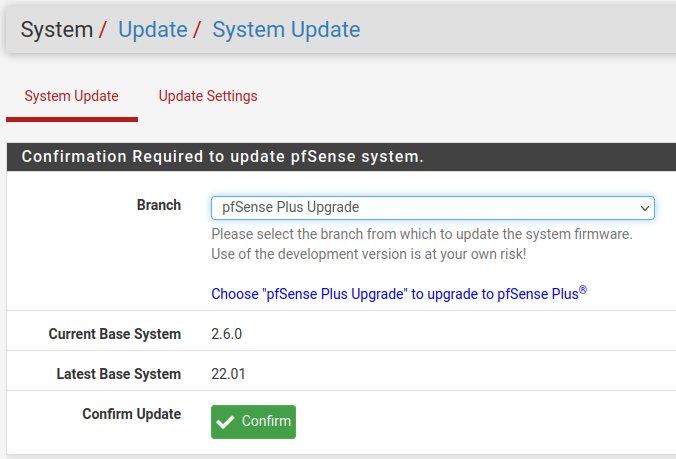Switch to the System Update tab
This screenshot has height=459, width=676.
pyautogui.click(x=72, y=96)
